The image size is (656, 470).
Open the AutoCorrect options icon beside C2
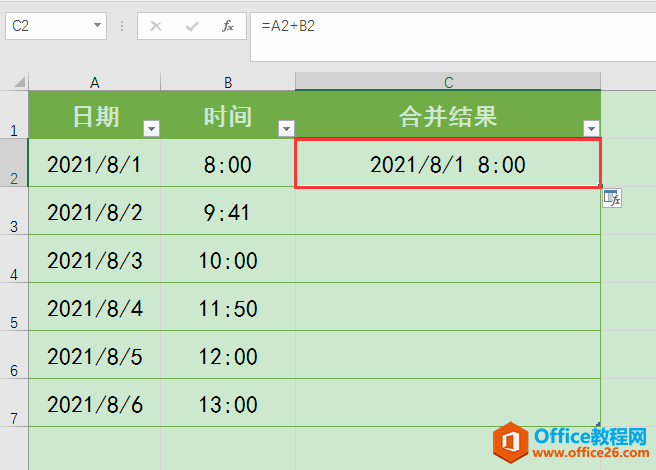click(612, 198)
